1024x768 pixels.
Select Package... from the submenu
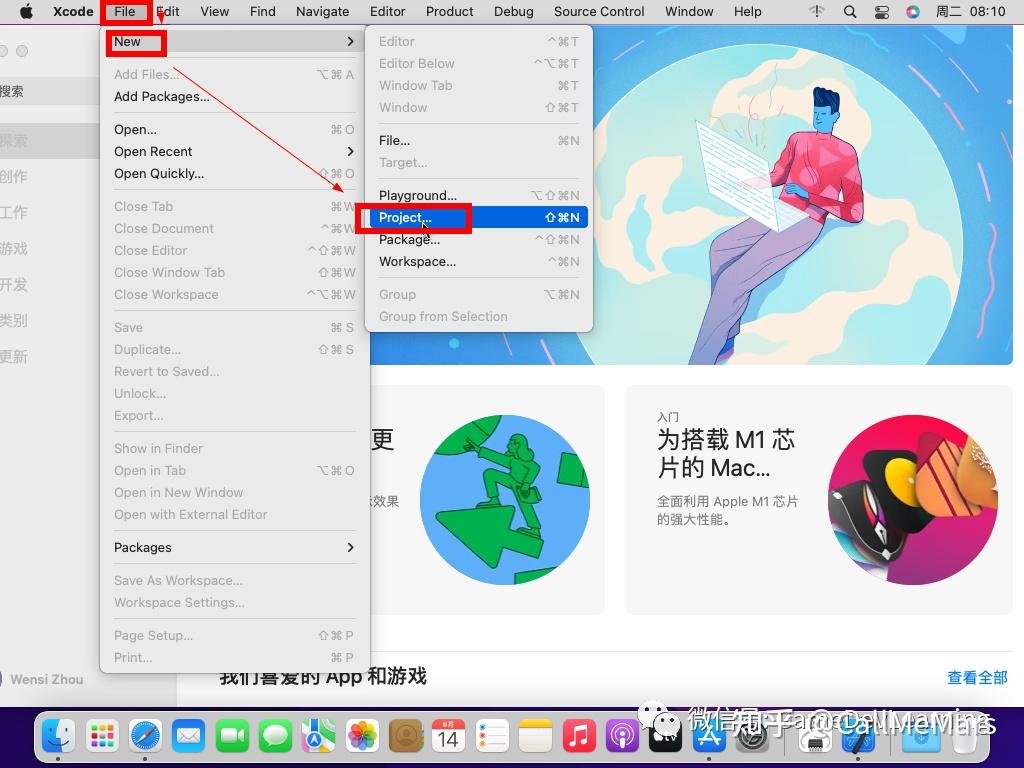pos(479,240)
